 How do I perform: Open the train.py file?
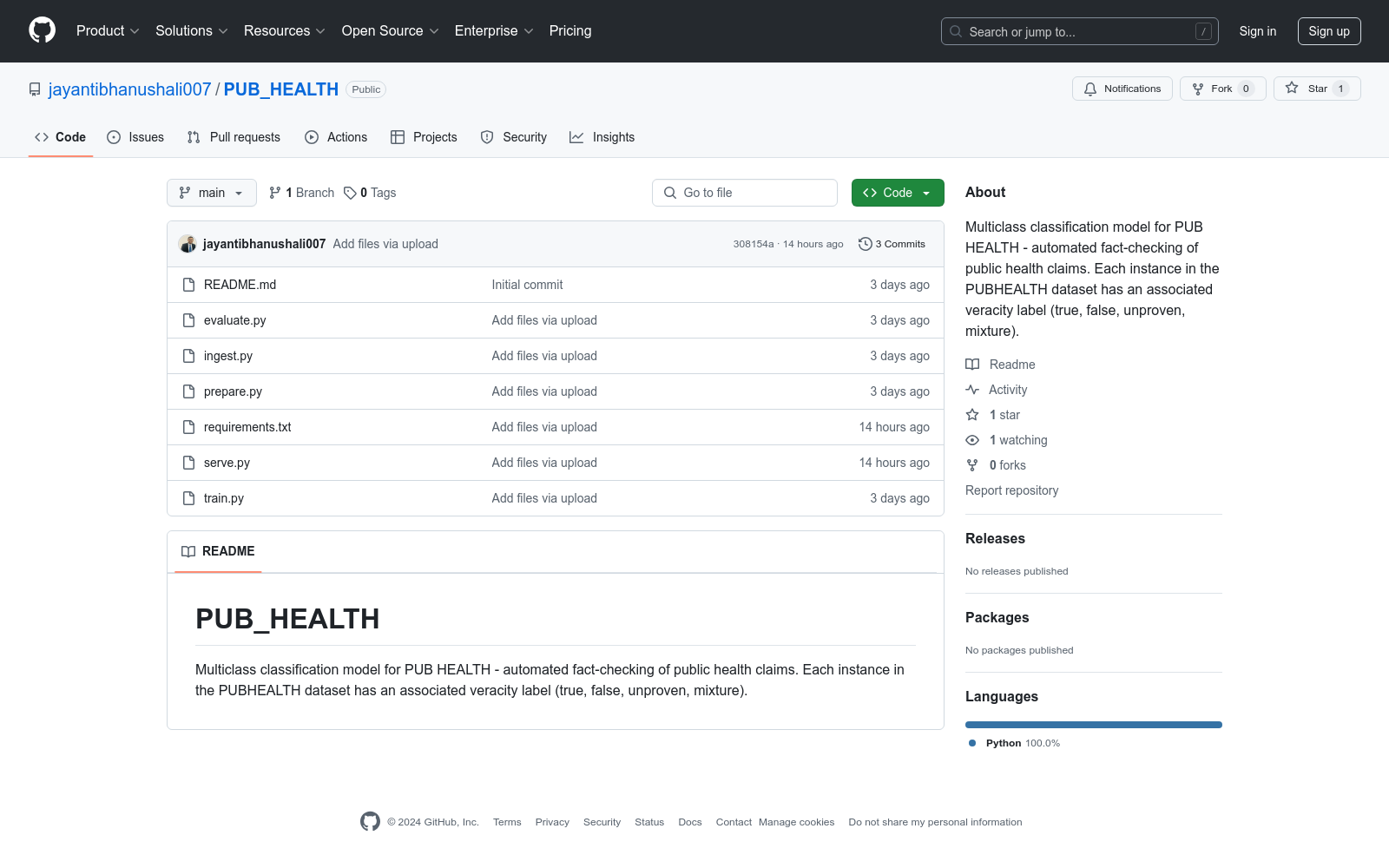point(224,498)
